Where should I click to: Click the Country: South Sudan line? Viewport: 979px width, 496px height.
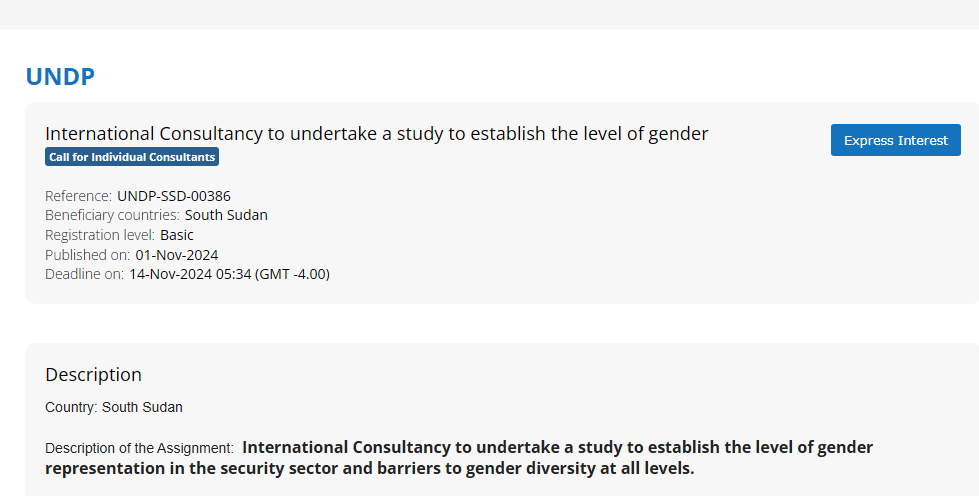(x=114, y=407)
